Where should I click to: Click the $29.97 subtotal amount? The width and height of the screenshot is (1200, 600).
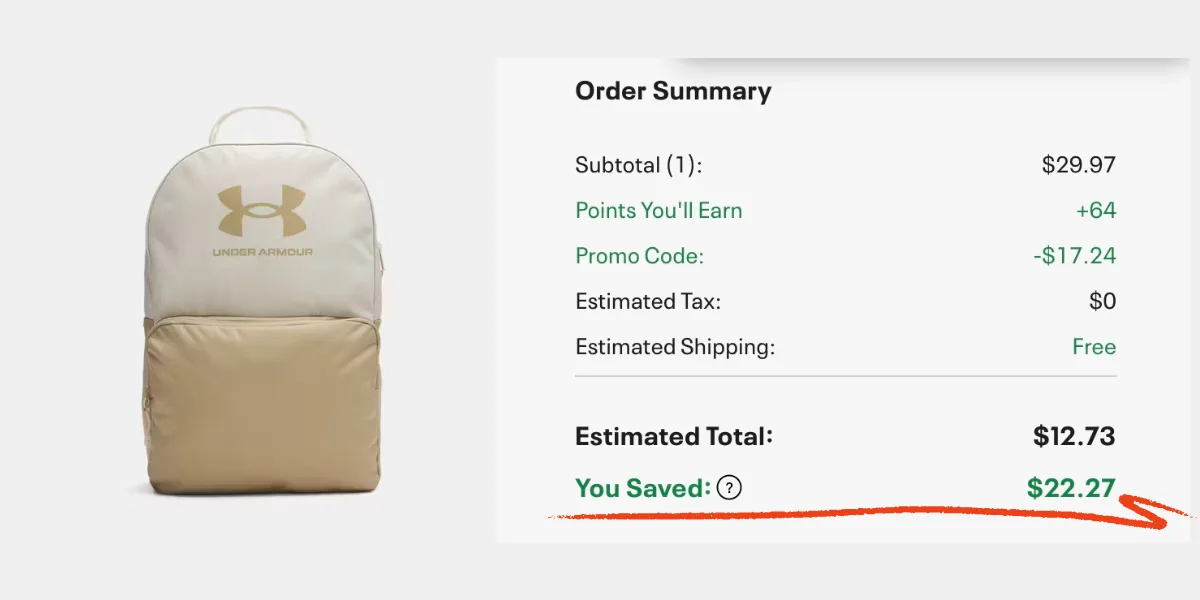click(1078, 165)
